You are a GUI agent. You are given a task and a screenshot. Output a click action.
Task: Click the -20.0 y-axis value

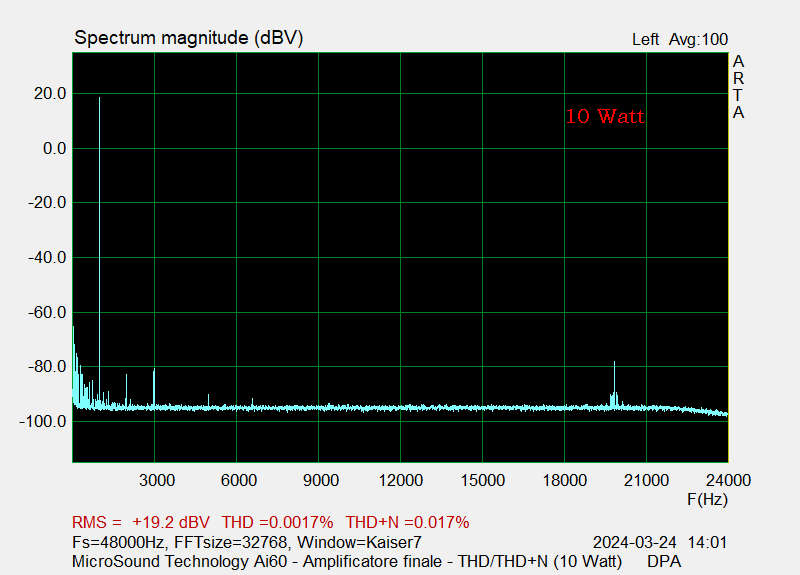(47, 203)
